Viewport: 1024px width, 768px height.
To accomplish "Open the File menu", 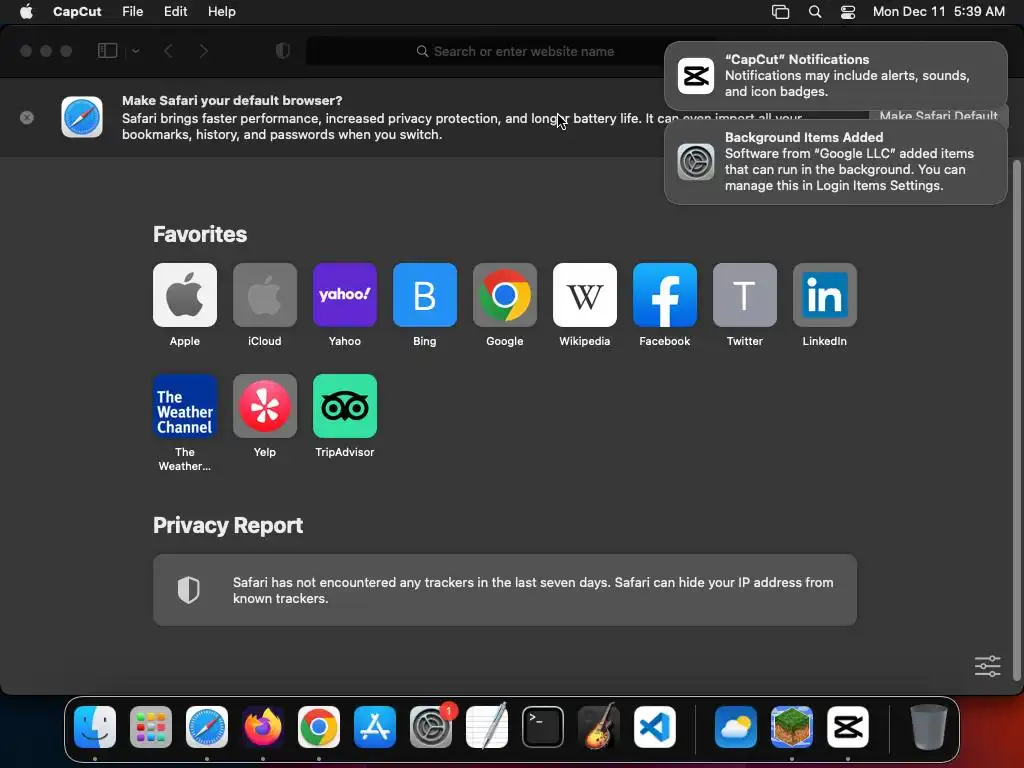I will pos(133,12).
